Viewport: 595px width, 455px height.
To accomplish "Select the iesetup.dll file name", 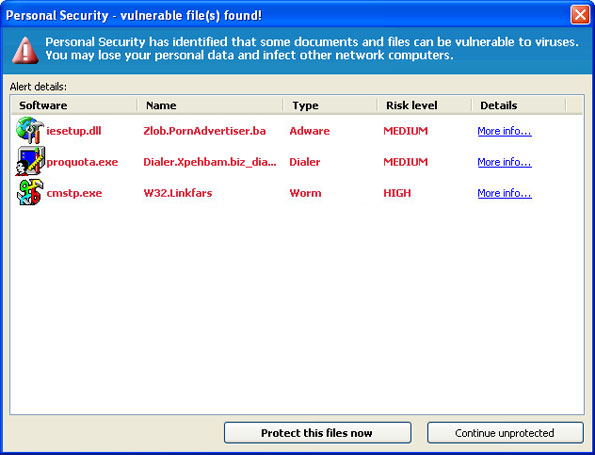I will 74,131.
